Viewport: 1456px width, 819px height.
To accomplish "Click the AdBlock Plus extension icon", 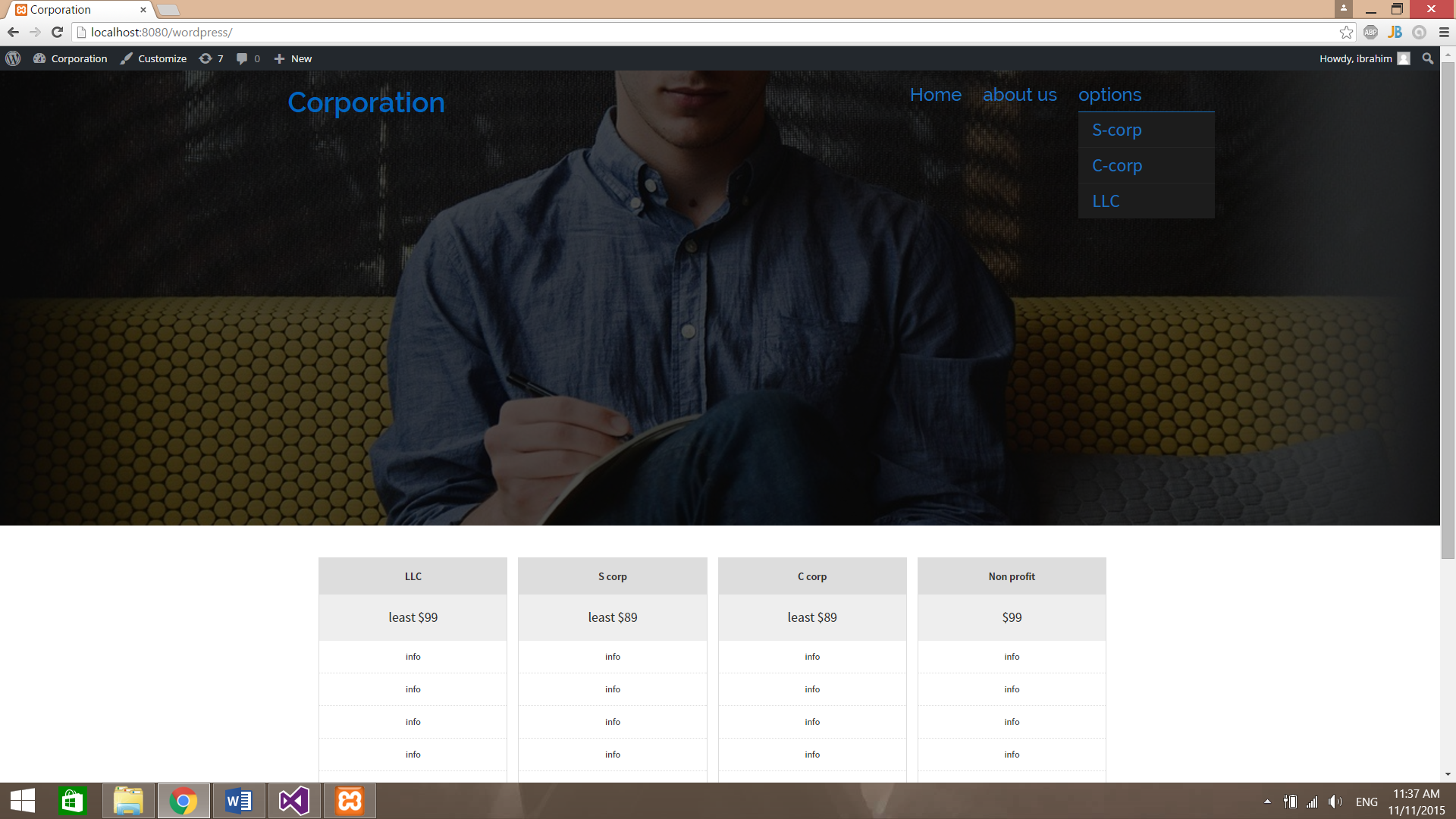I will click(1370, 32).
